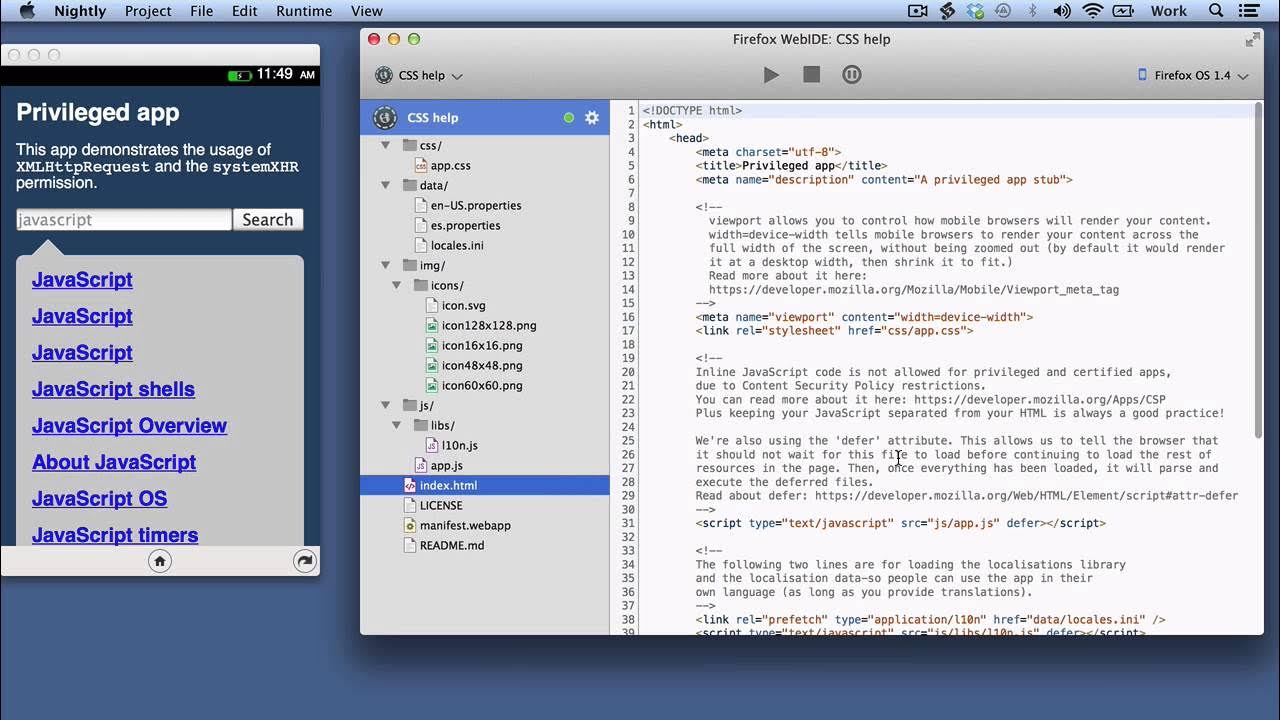Click the Dropbox icon in menu bar
This screenshot has width=1280, height=720.
tap(975, 11)
